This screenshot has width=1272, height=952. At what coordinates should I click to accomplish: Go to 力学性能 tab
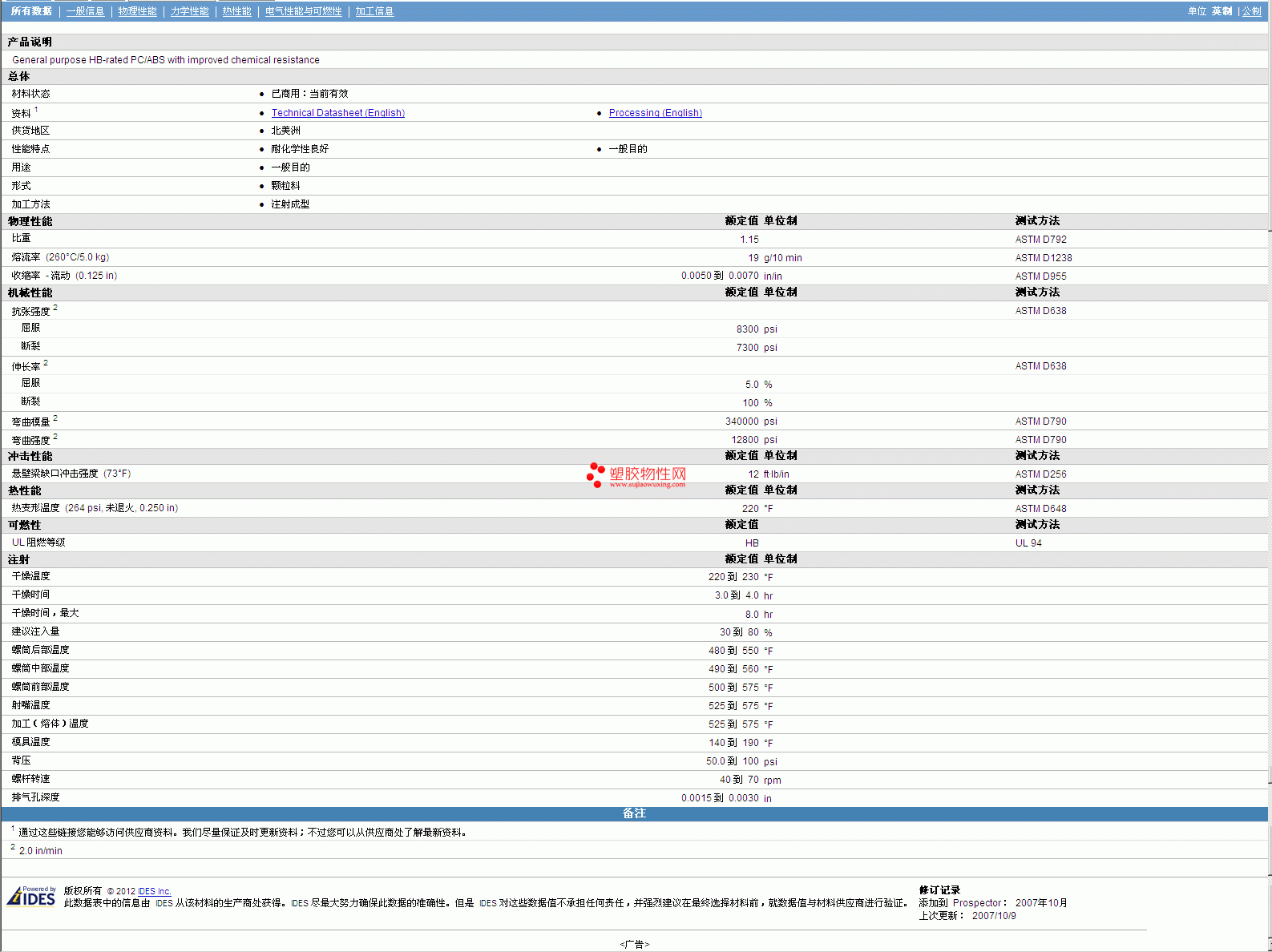[x=189, y=11]
